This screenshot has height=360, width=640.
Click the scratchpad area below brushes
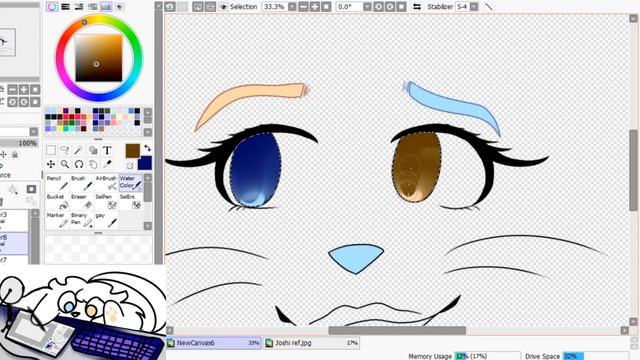click(x=98, y=249)
